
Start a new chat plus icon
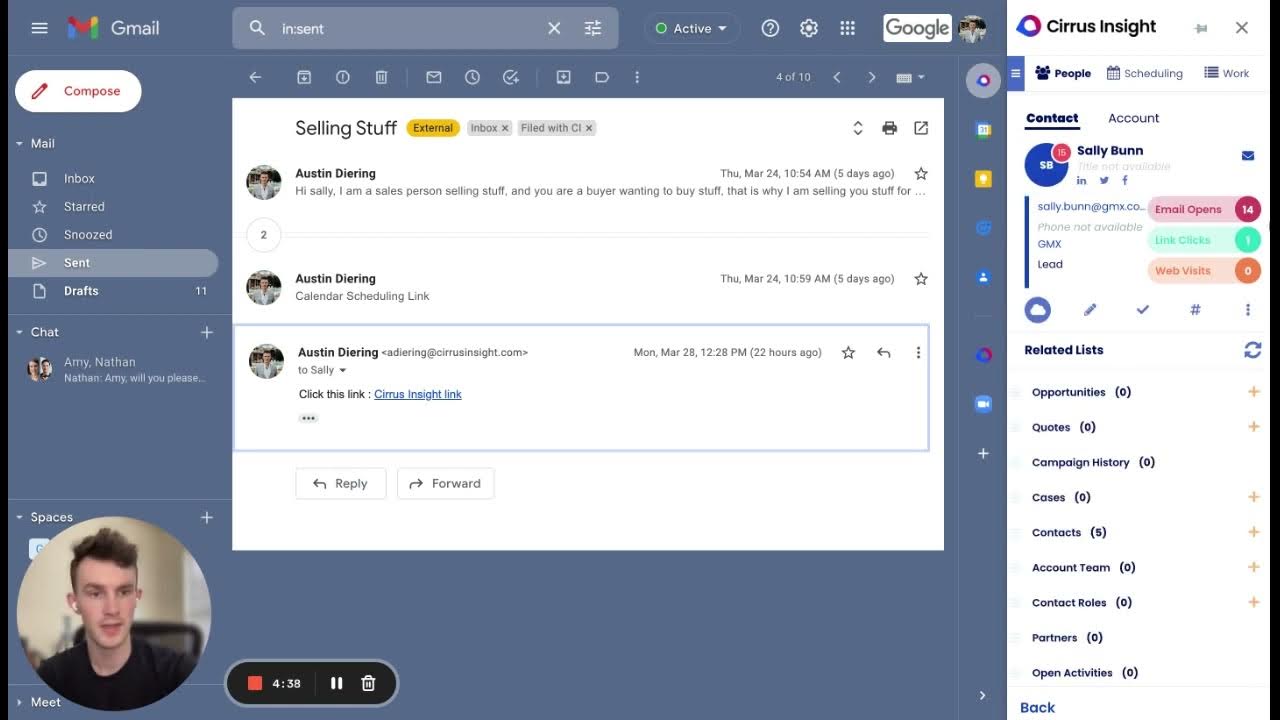[206, 332]
